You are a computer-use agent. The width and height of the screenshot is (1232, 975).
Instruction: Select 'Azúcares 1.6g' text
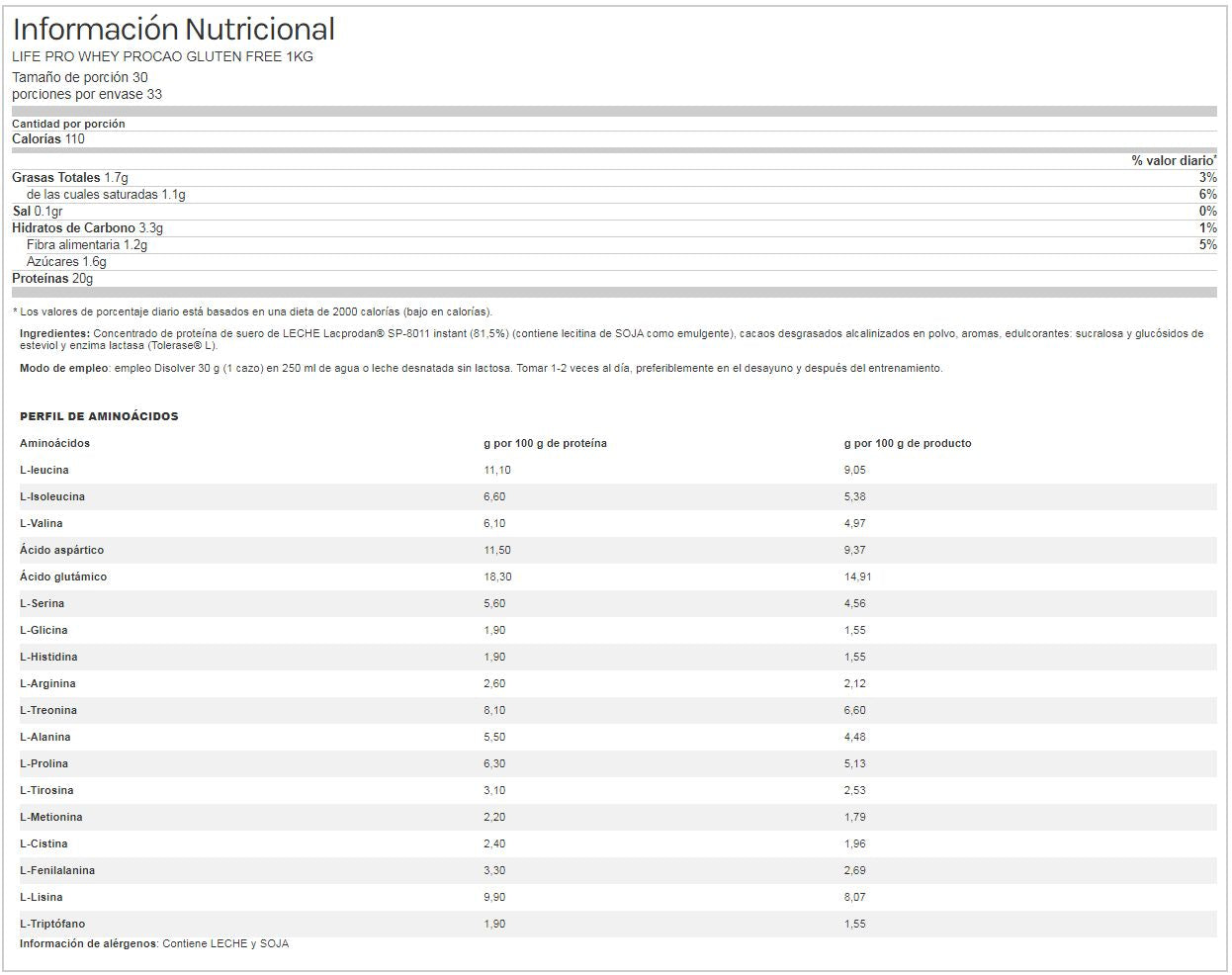tap(66, 262)
